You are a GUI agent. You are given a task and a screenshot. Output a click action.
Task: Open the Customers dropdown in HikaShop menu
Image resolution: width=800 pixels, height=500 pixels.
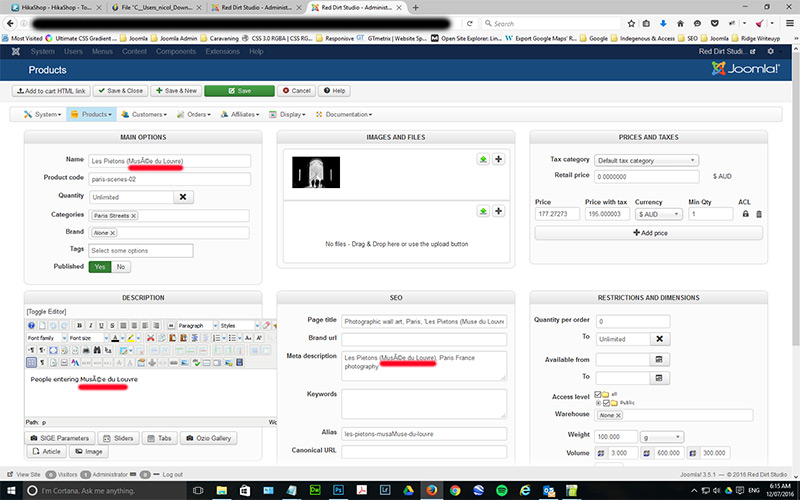(x=144, y=114)
